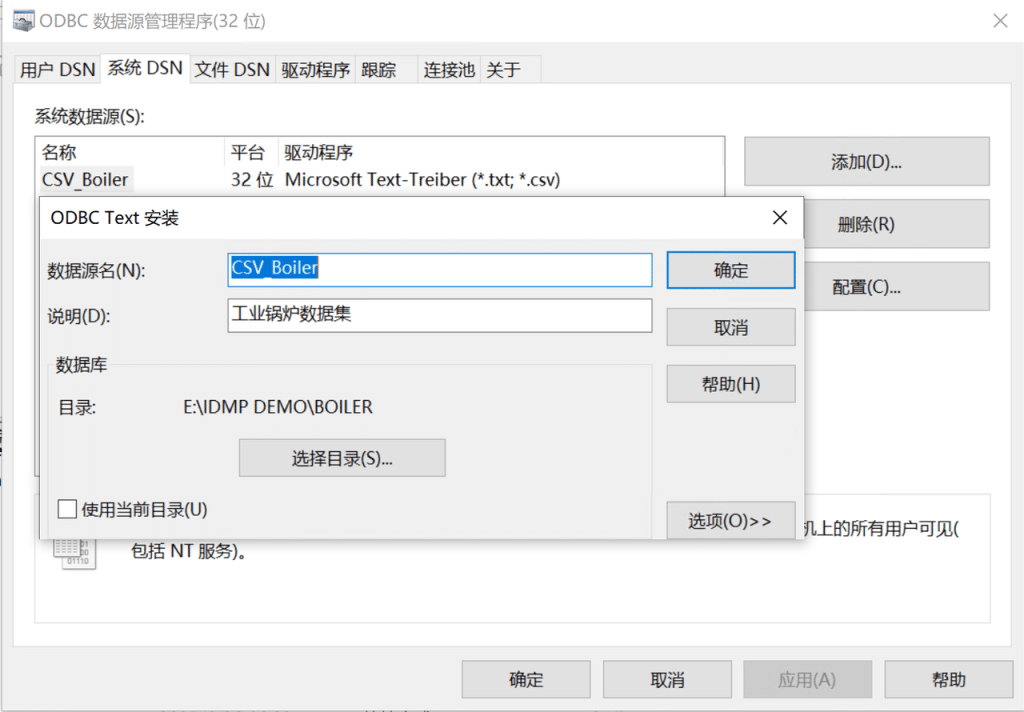Confirm the ODBC Text setup with 确定
The image size is (1024, 712).
[730, 269]
